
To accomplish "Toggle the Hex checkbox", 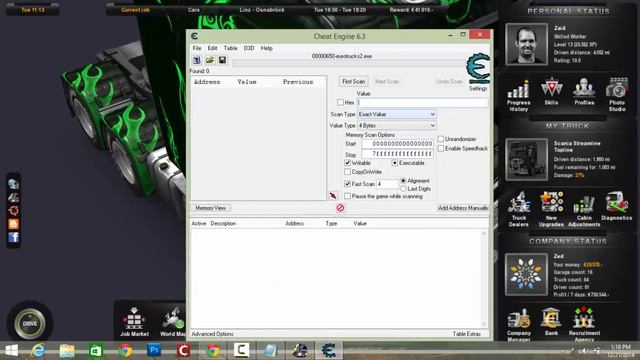I will pos(340,102).
